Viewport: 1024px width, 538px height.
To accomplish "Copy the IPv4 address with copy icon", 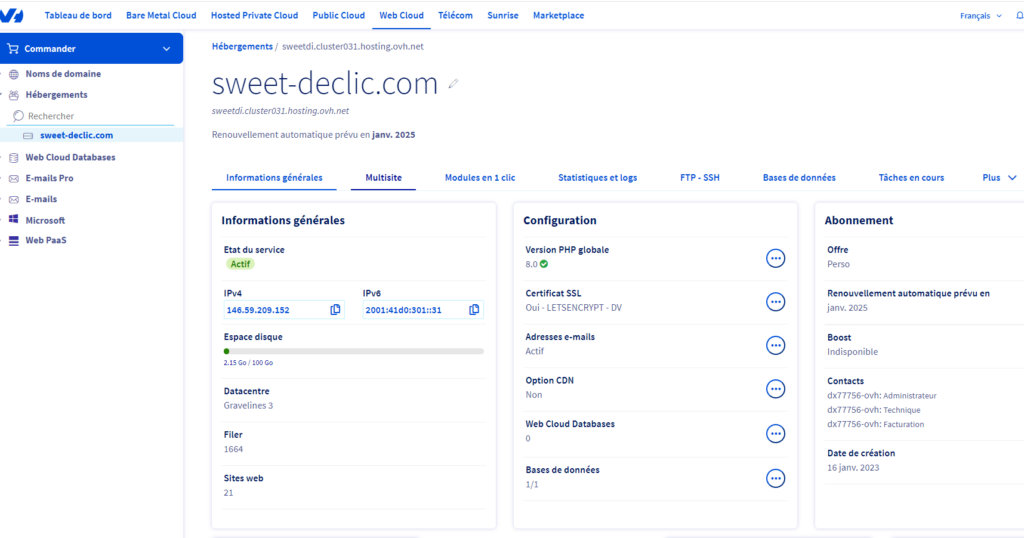I will tap(336, 310).
